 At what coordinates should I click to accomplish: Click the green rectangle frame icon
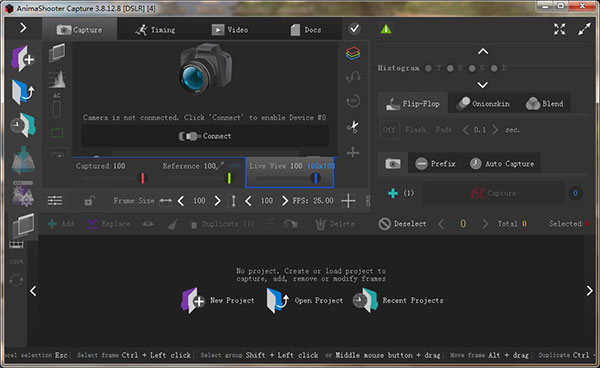click(x=57, y=133)
